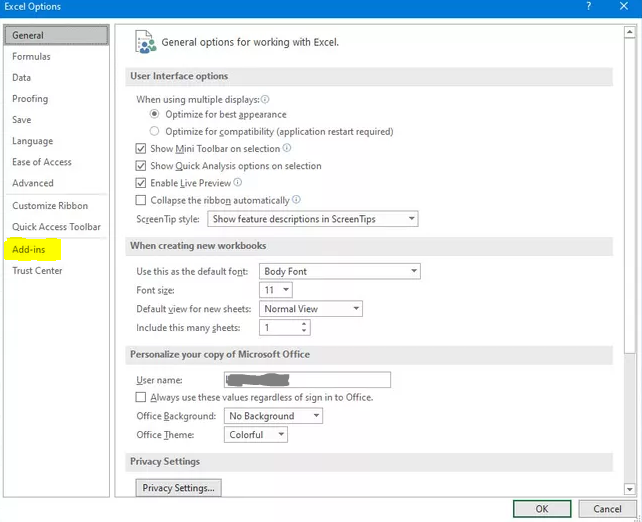Screen dimensions: 642x522
Task: Click info icon next to Enable Live Preview
Action: (237, 182)
